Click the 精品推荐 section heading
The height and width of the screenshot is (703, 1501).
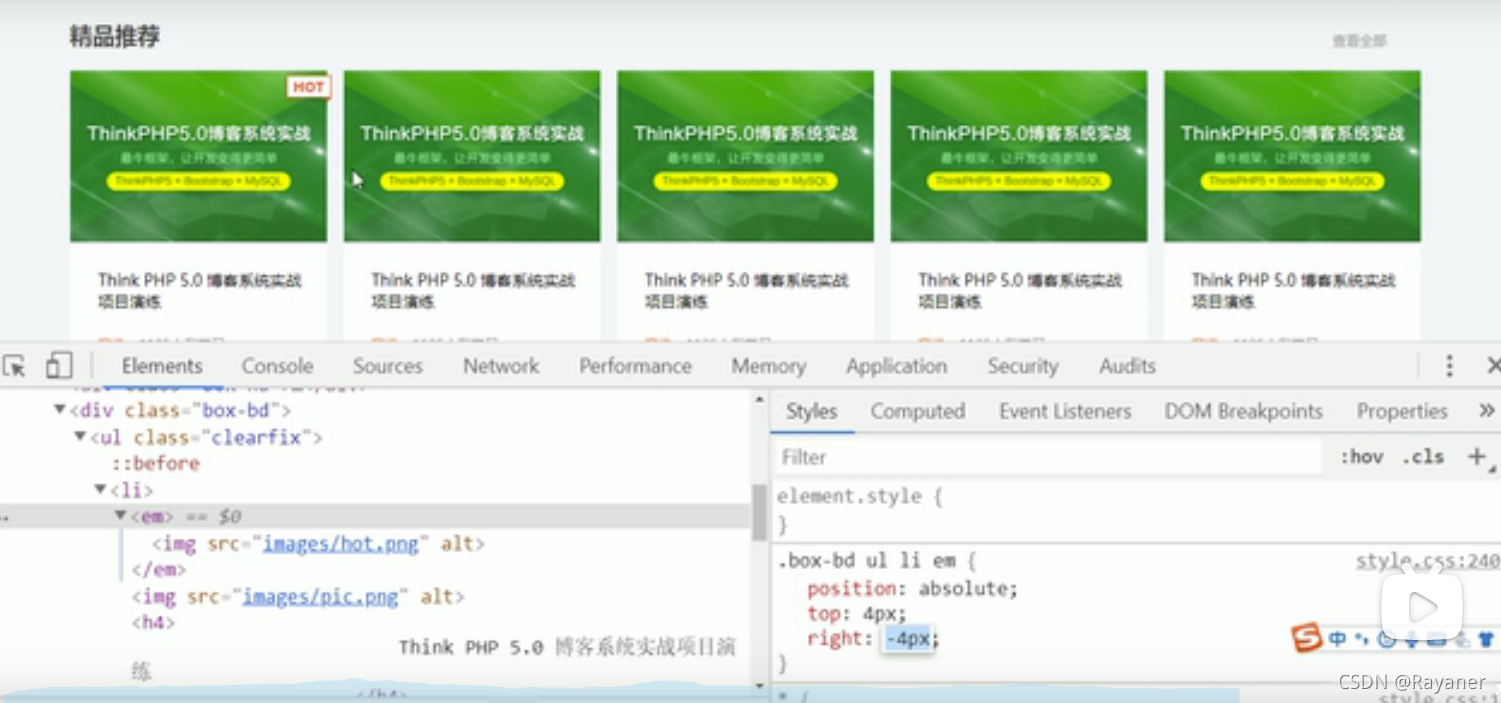pos(115,37)
